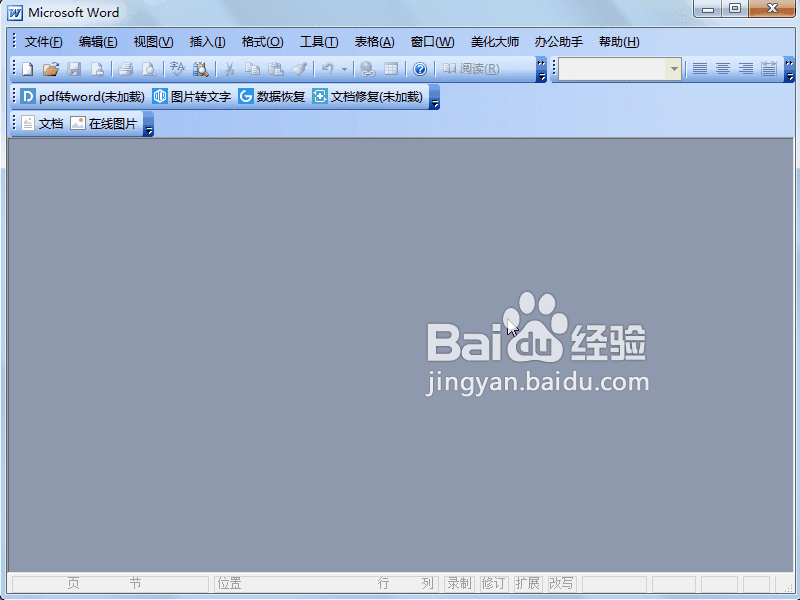The height and width of the screenshot is (600, 800).
Task: Click the Cut scissors icon
Action: coord(230,69)
